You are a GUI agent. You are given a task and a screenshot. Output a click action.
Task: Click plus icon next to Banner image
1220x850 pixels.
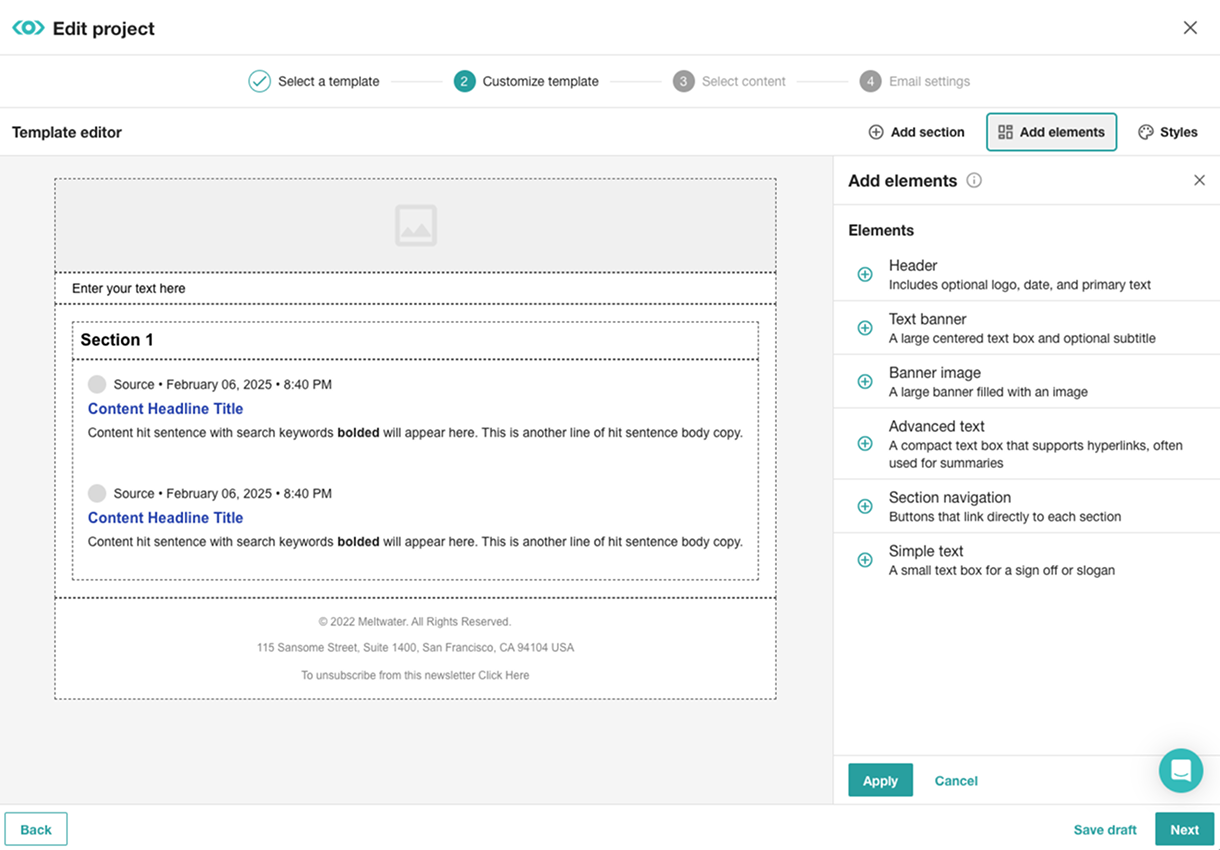(865, 381)
